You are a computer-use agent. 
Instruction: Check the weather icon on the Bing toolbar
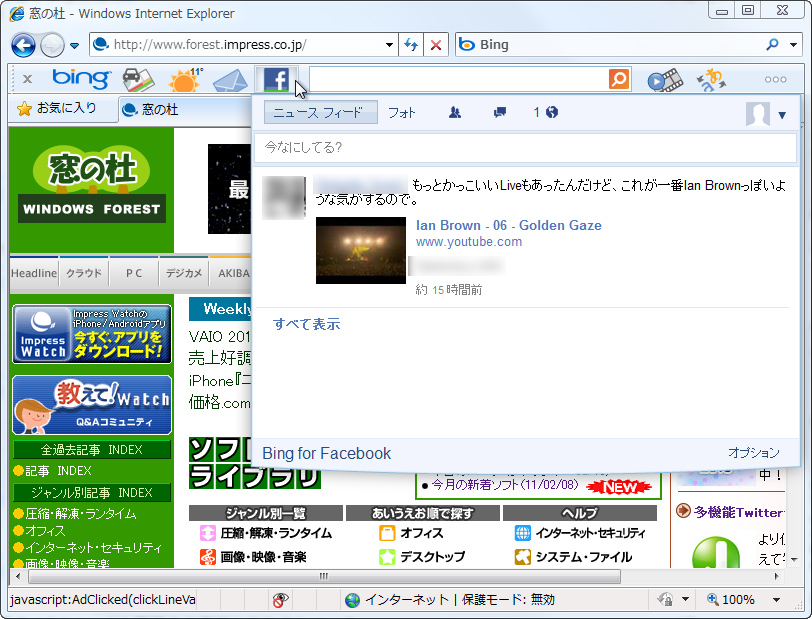point(185,78)
